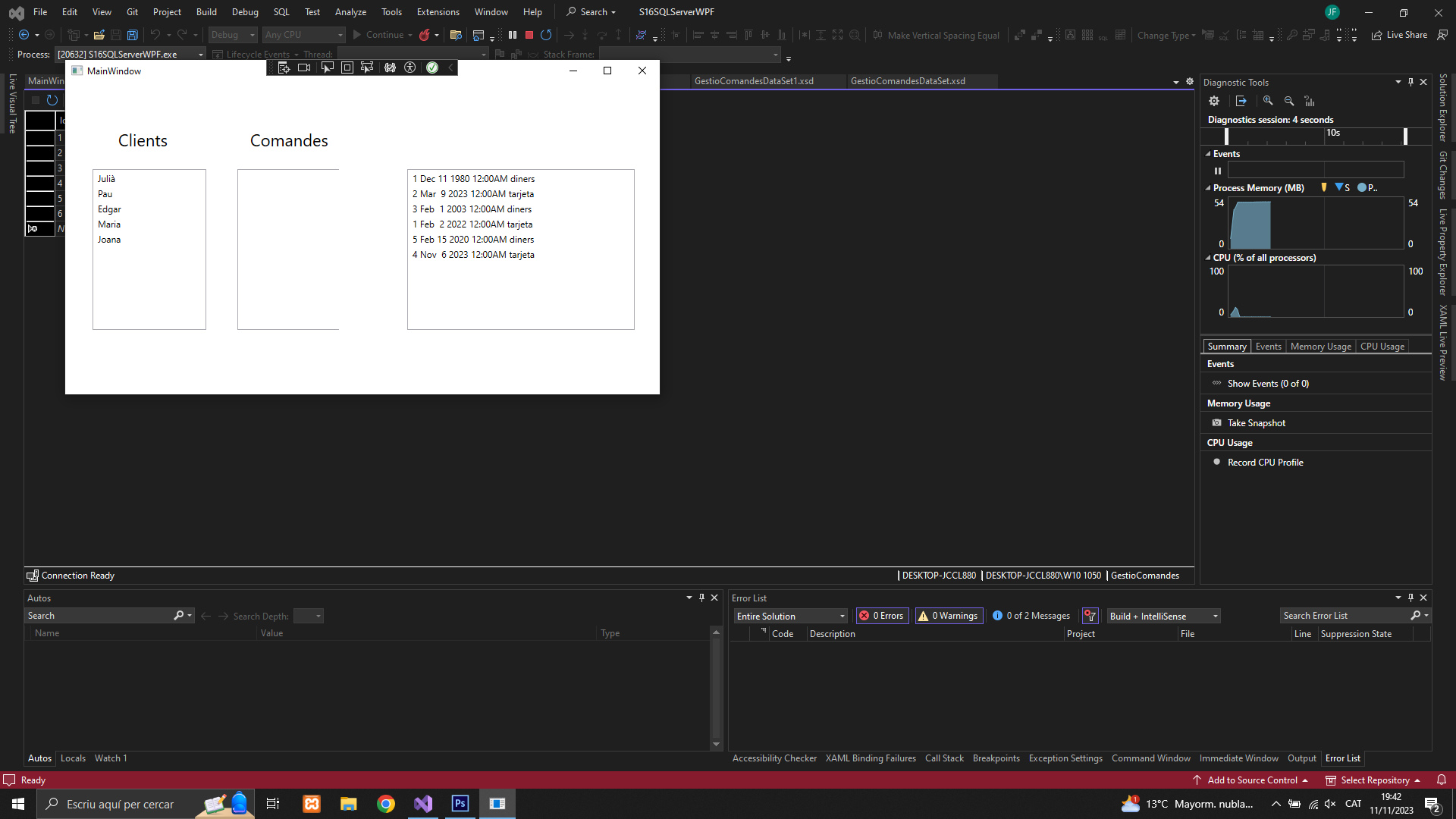Click the Hot Reload flame icon
1456x819 pixels.
pos(425,35)
